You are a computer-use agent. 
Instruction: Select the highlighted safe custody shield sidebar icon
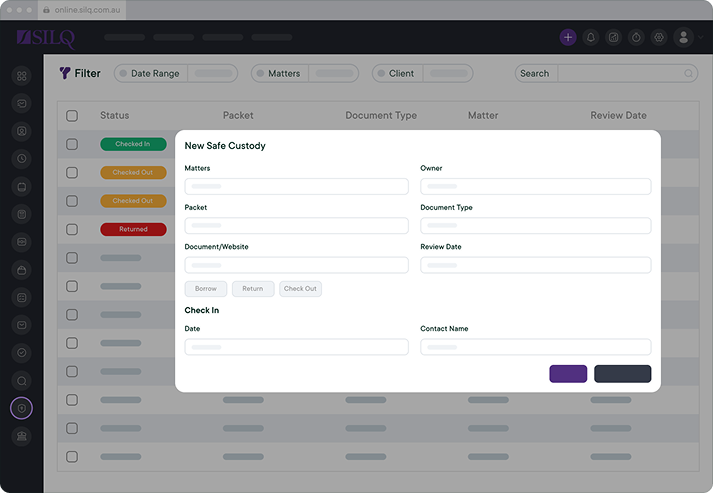21,408
